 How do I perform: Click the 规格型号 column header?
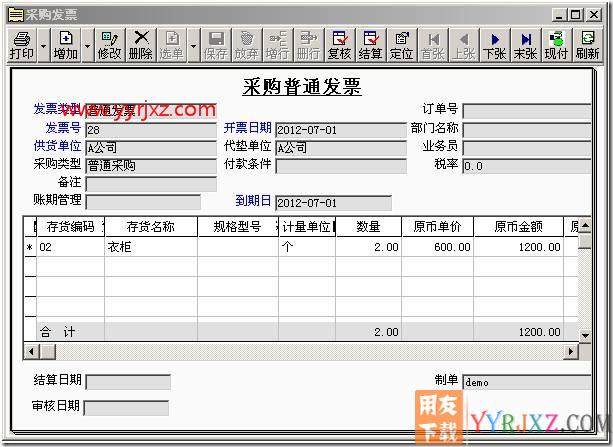tap(238, 226)
